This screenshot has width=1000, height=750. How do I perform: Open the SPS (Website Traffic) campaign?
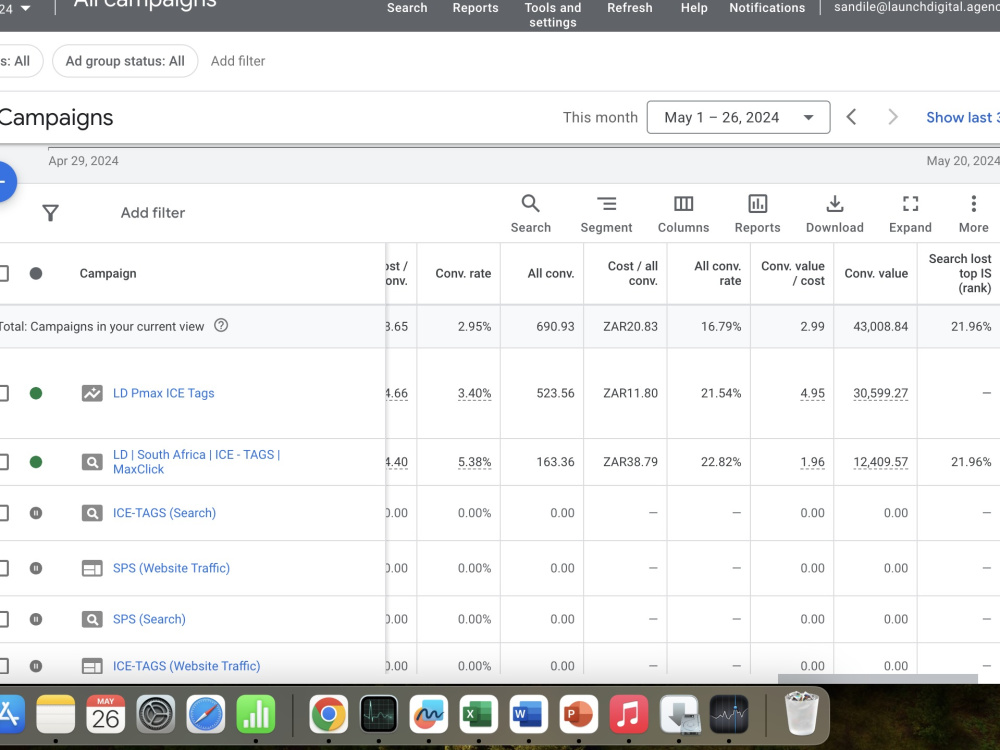171,568
